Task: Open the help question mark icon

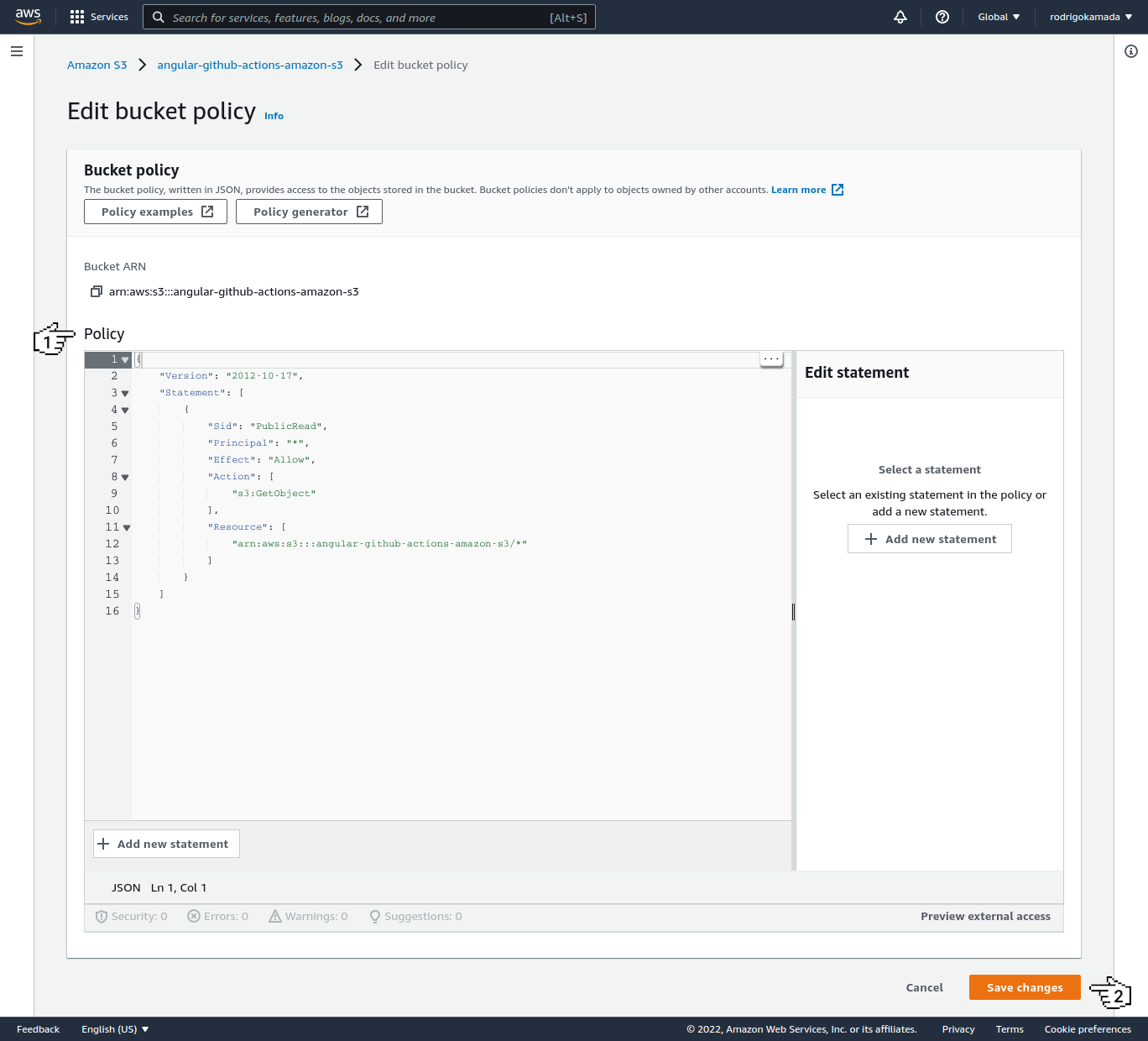Action: tap(942, 17)
